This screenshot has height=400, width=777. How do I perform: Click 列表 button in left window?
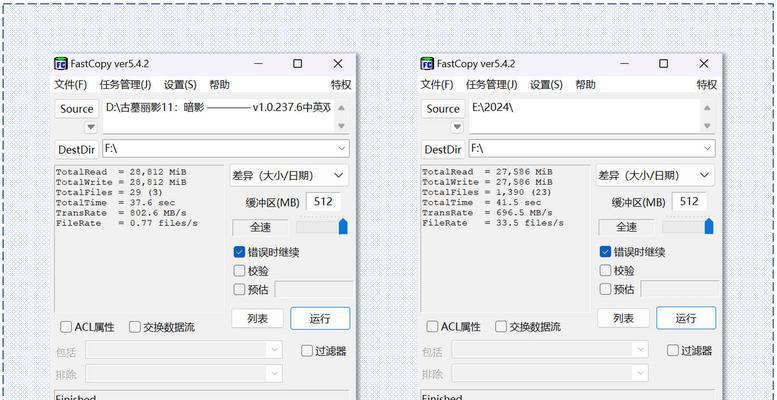257,318
